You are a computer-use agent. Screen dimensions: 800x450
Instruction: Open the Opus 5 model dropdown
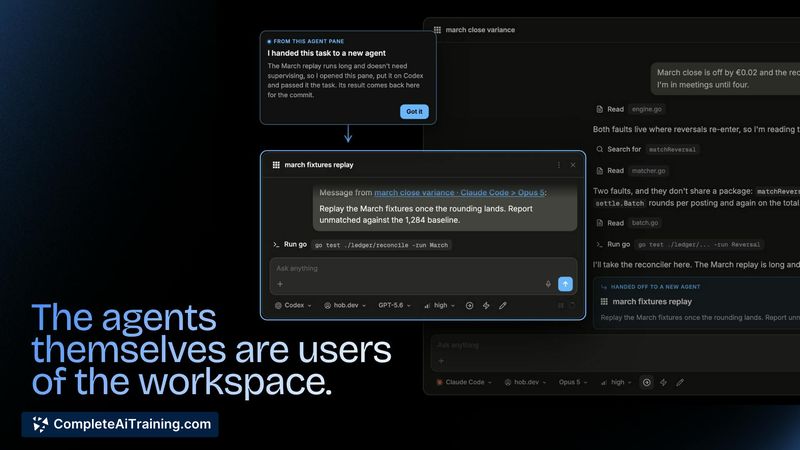[x=573, y=382]
